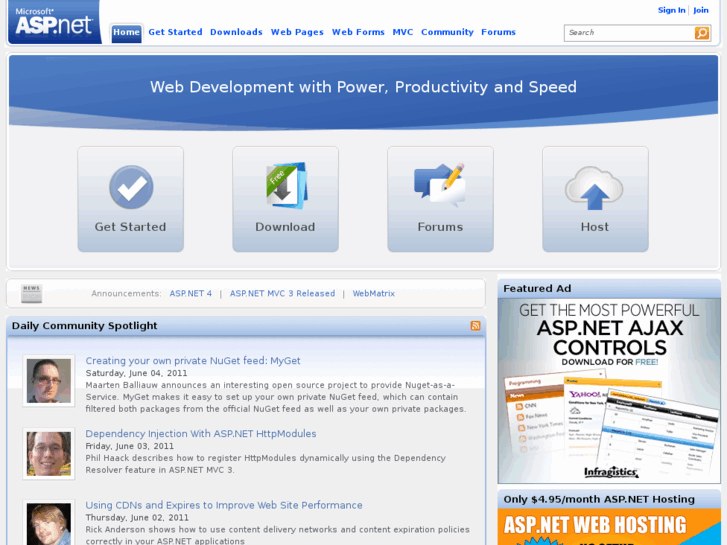The height and width of the screenshot is (545, 727).
Task: Click the Infragistics logo in the ad
Action: 611,472
